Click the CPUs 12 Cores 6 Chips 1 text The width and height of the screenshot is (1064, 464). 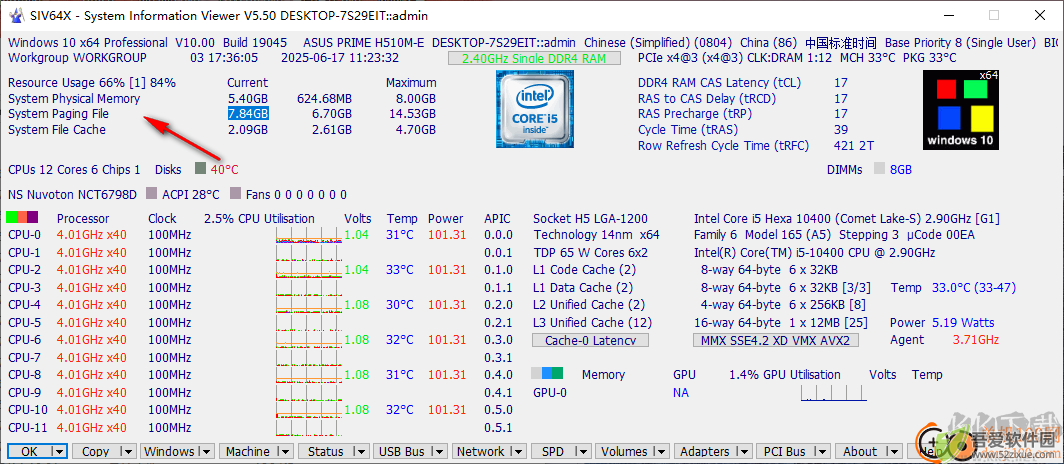(x=75, y=170)
